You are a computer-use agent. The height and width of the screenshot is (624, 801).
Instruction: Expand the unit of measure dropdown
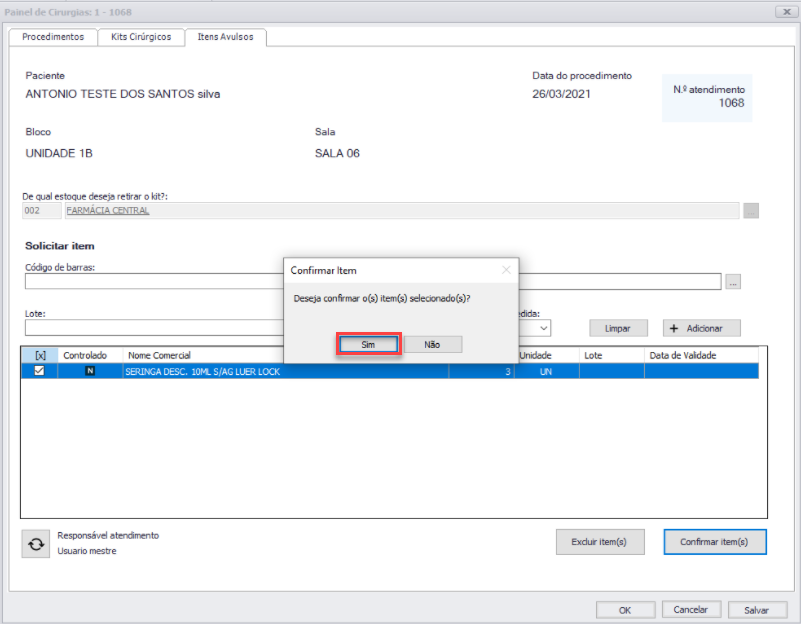(x=545, y=328)
